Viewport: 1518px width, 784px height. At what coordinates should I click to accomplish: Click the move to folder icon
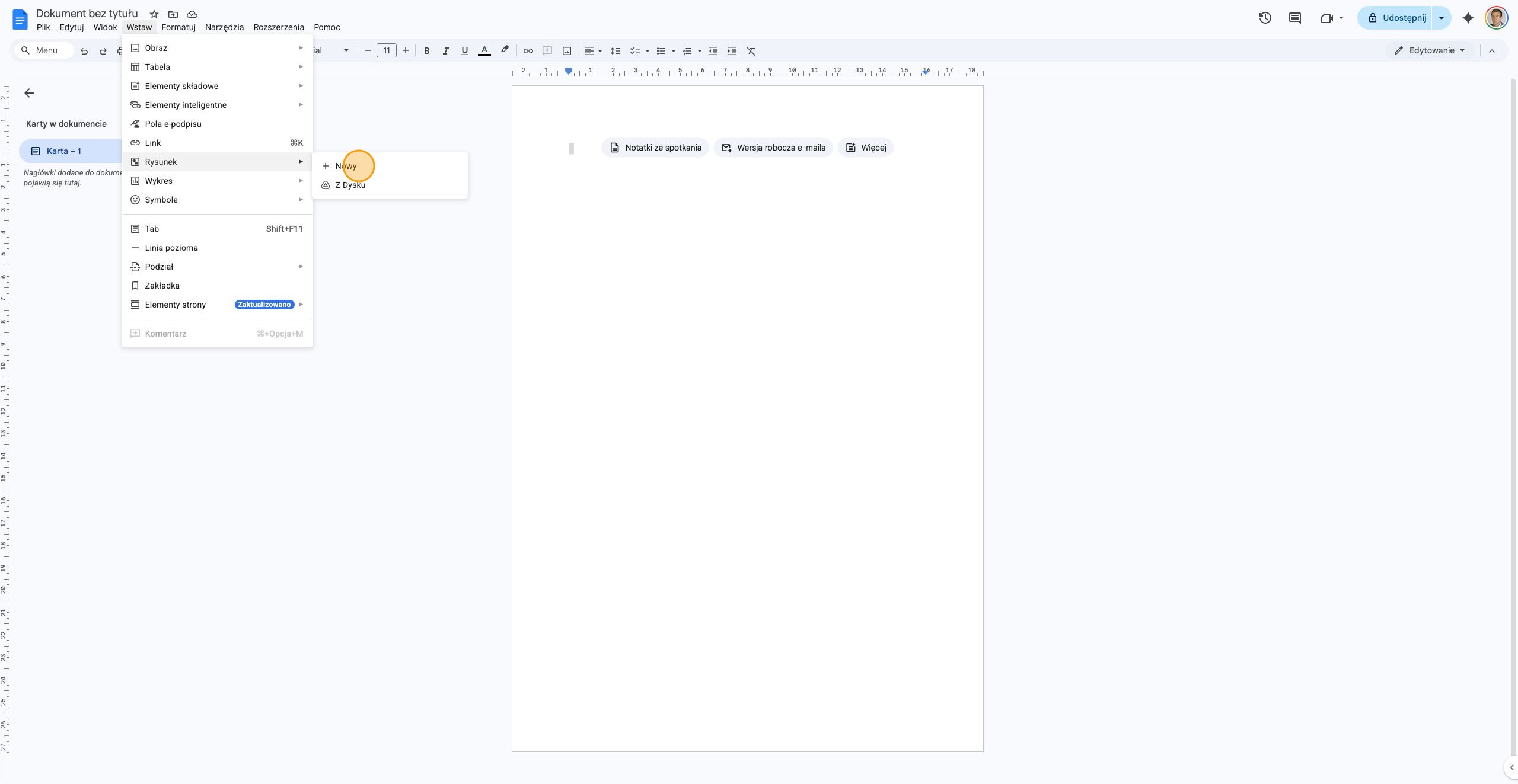click(x=173, y=14)
